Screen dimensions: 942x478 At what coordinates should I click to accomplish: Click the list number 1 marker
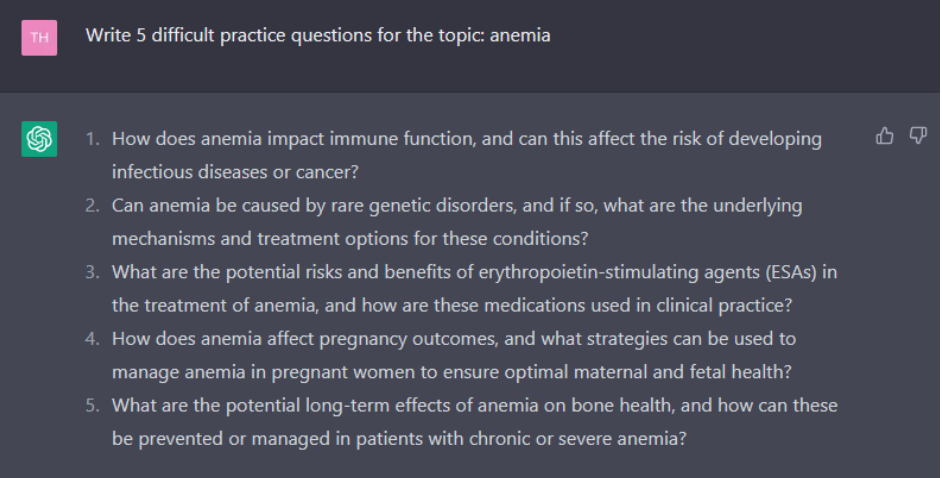coord(92,139)
